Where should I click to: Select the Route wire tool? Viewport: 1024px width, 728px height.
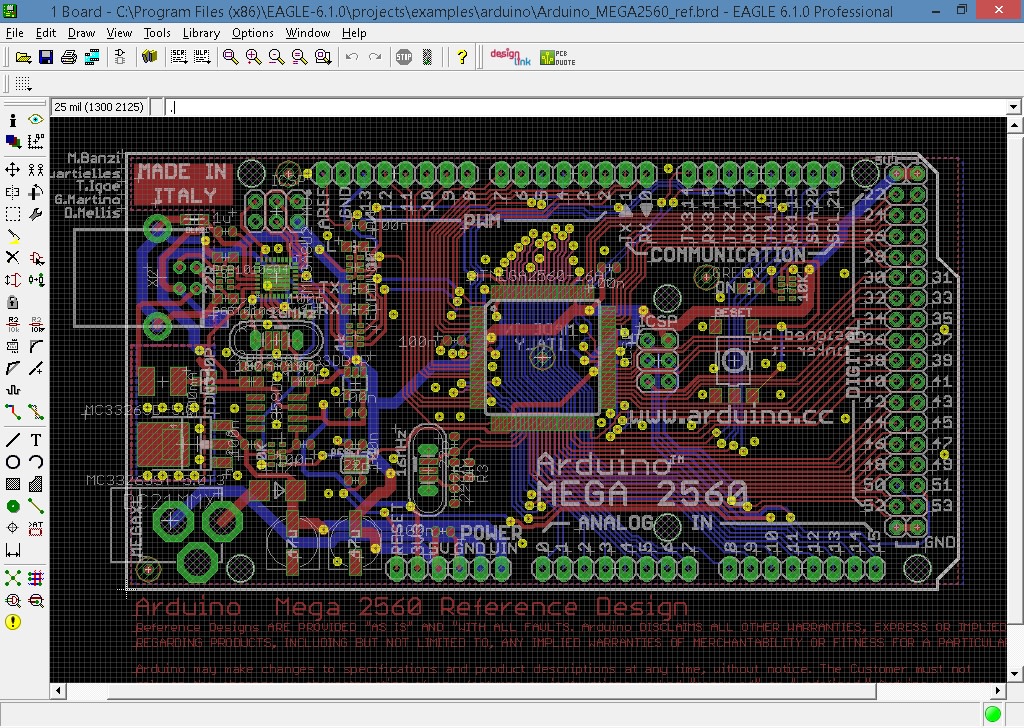13,411
